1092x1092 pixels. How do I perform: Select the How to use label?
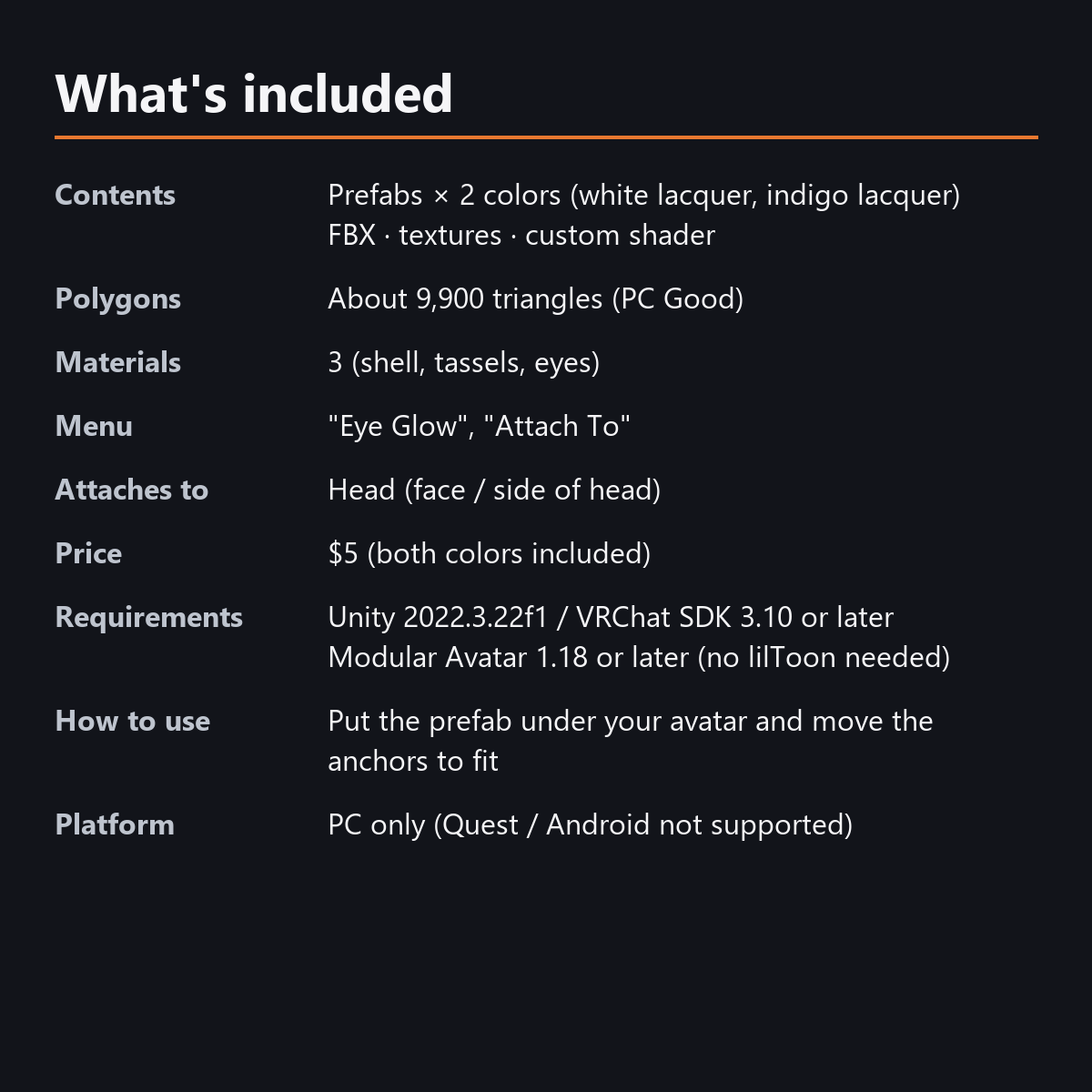coord(133,721)
